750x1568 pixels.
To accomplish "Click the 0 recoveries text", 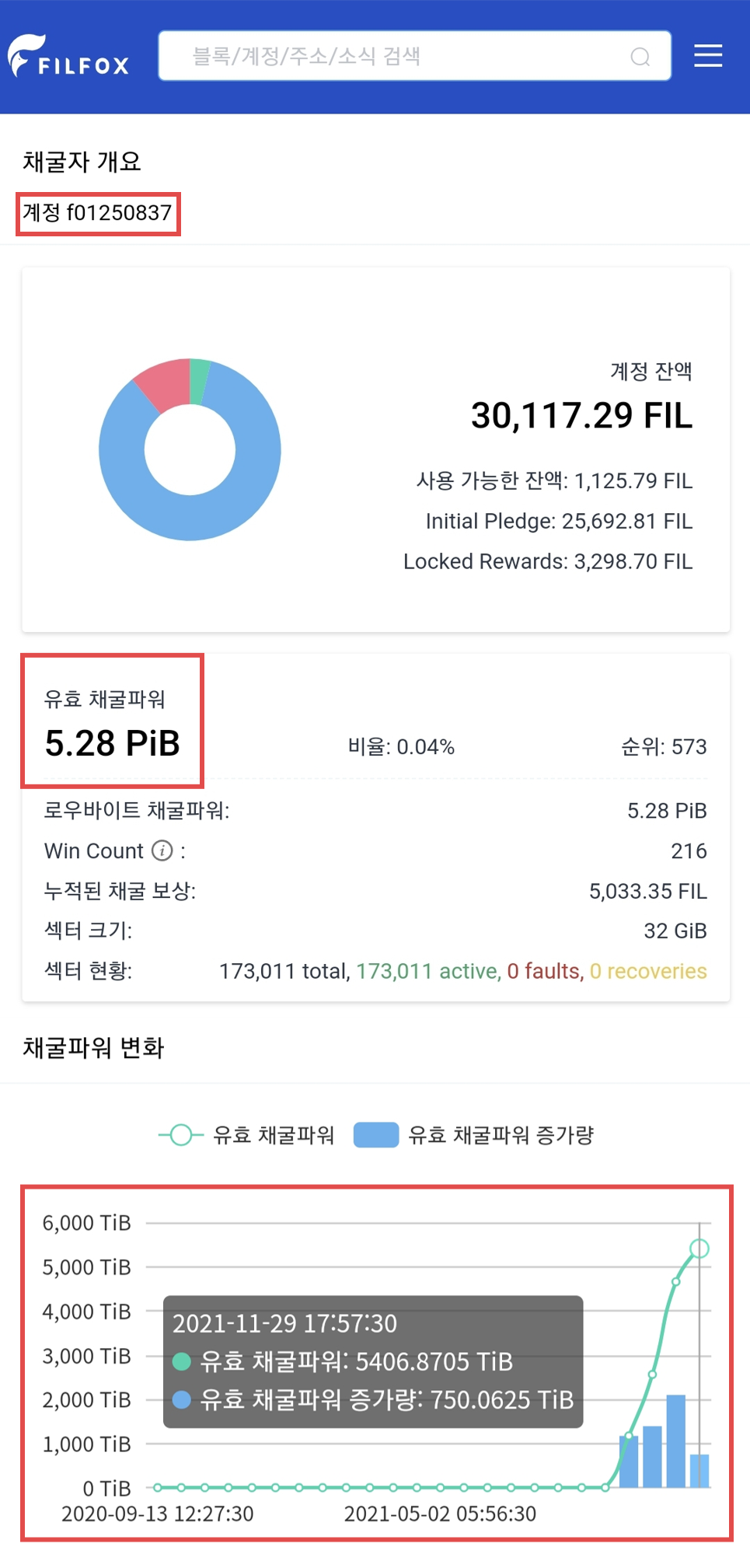I will pyautogui.click(x=648, y=971).
